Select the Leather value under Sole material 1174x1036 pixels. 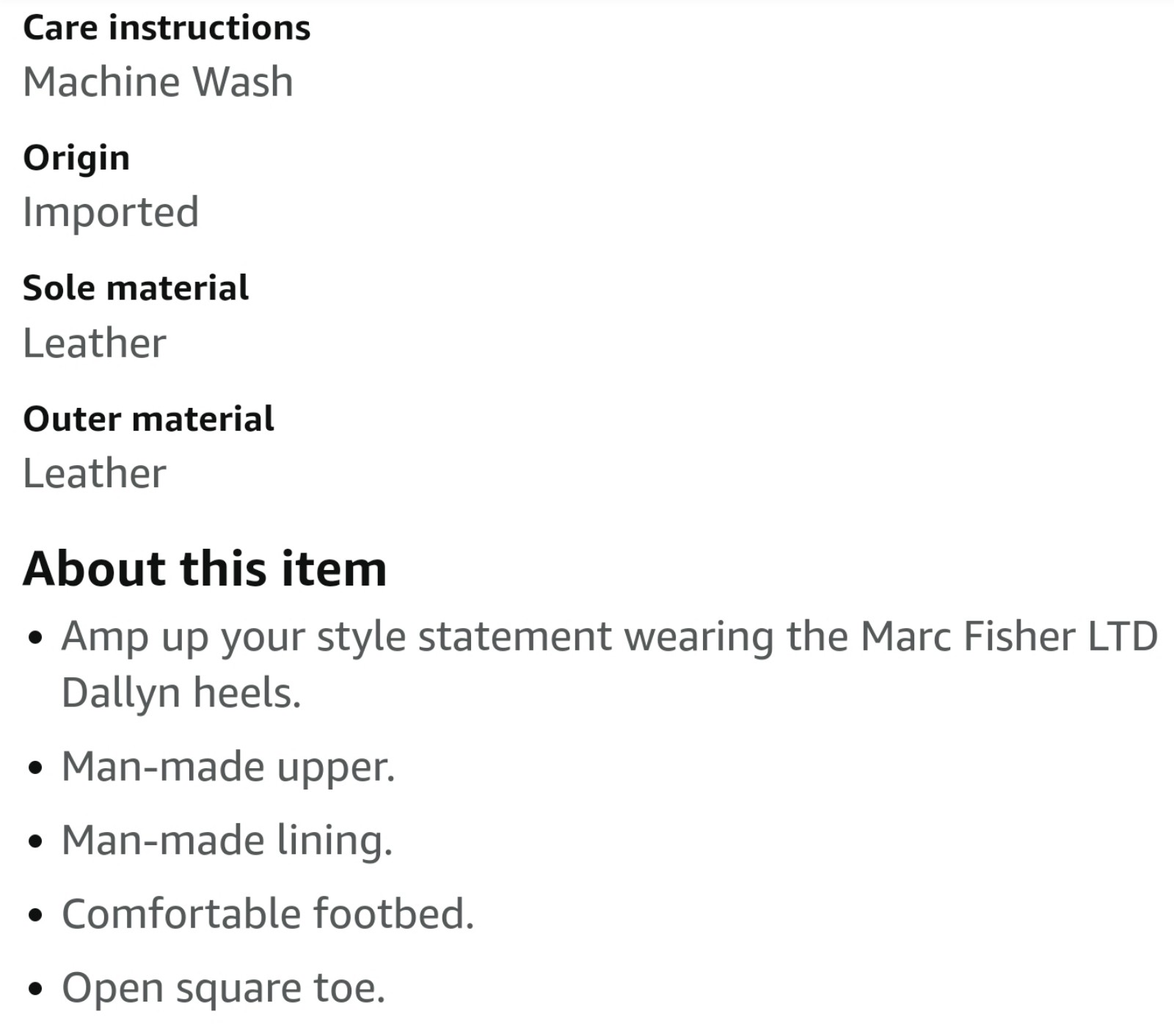tap(95, 343)
